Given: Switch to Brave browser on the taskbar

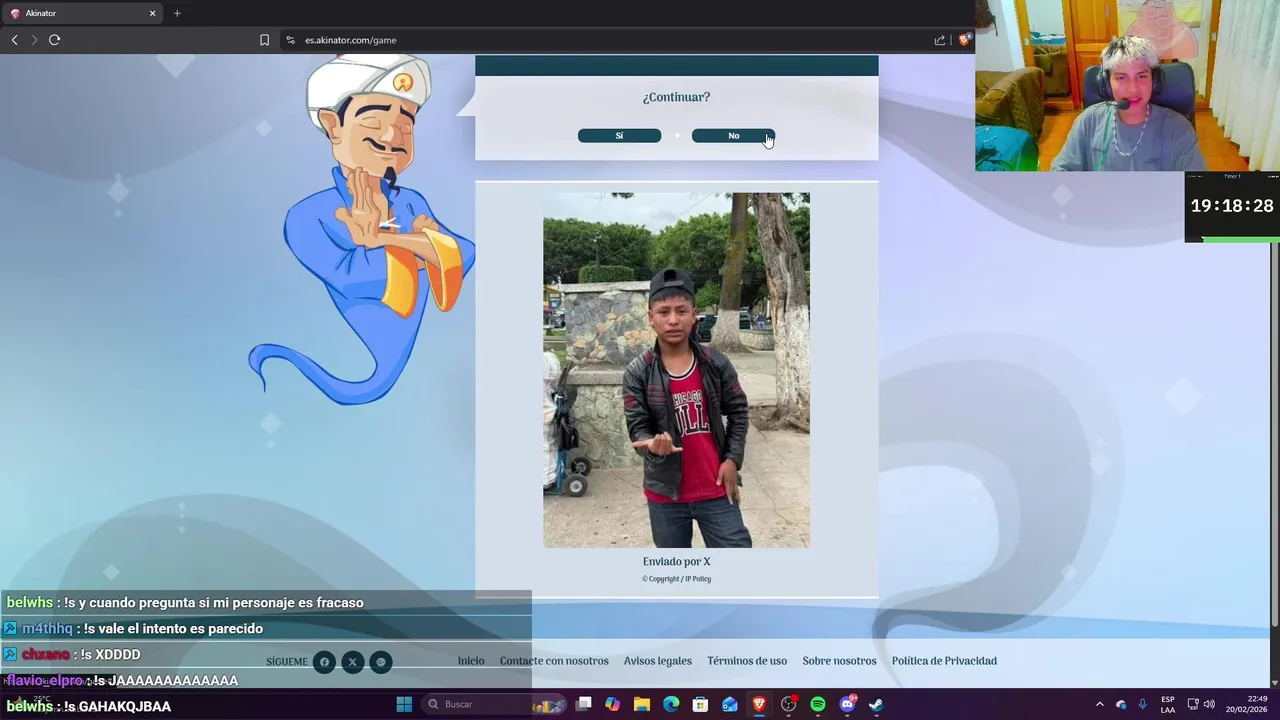Looking at the screenshot, I should click(x=759, y=704).
